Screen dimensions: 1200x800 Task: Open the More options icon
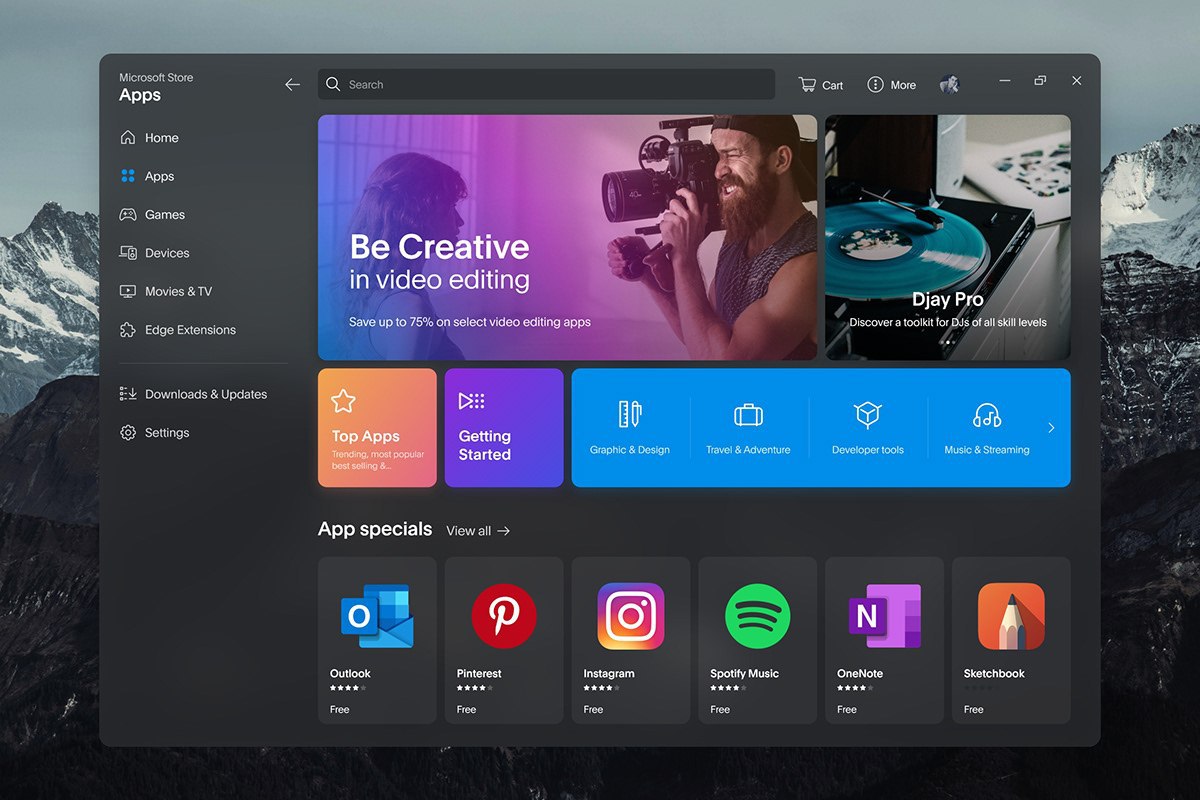click(x=875, y=85)
